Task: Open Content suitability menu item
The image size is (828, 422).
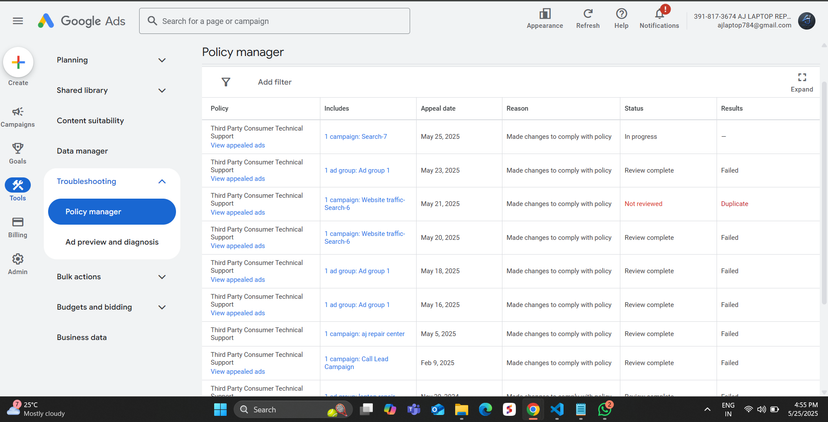Action: pos(90,121)
